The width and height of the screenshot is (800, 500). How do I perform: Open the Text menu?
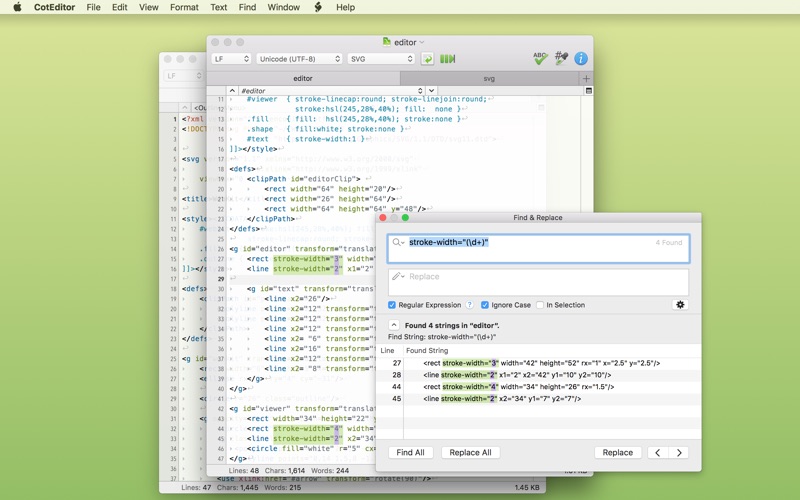pyautogui.click(x=218, y=7)
